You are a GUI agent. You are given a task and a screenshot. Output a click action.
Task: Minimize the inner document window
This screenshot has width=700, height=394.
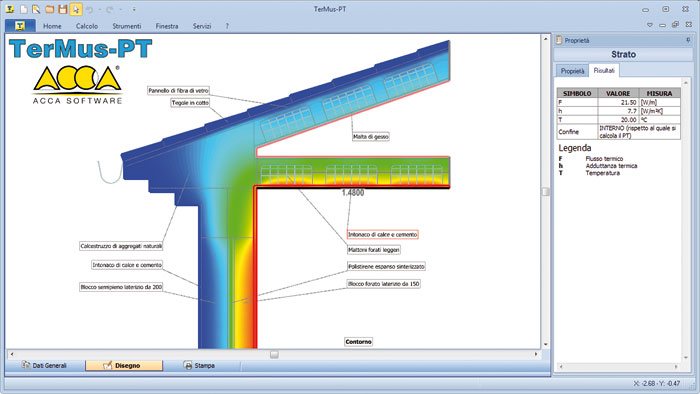pos(662,25)
